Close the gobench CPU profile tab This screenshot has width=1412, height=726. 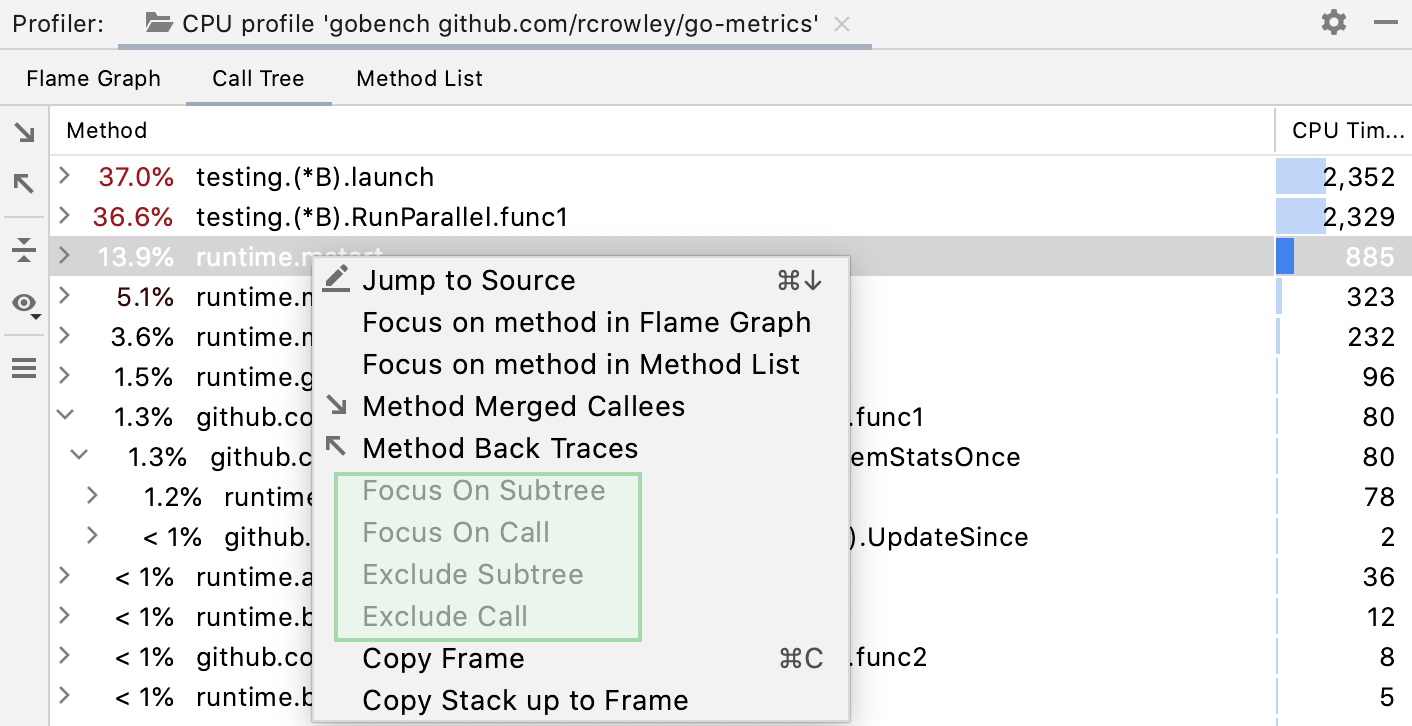[x=841, y=23]
